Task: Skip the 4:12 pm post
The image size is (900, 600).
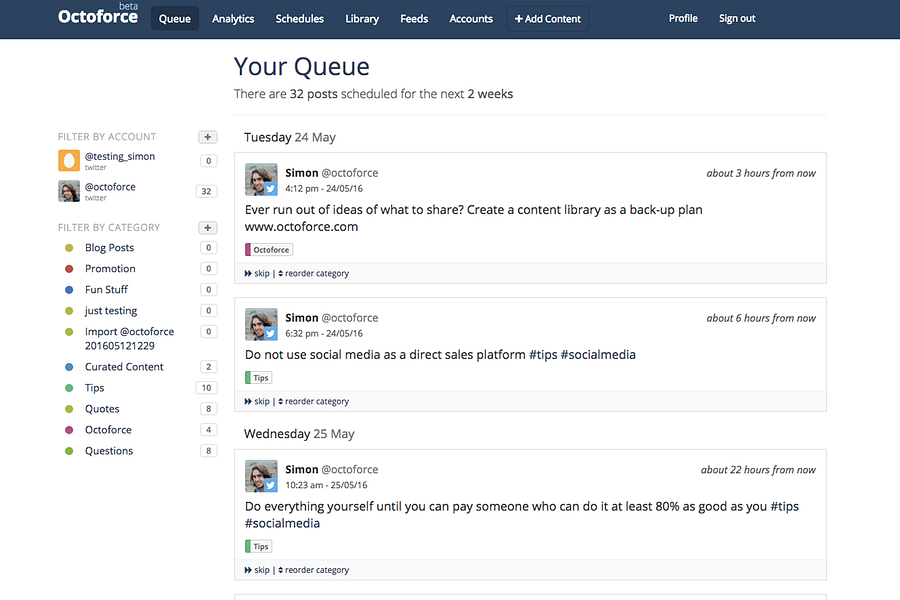Action: coord(257,273)
